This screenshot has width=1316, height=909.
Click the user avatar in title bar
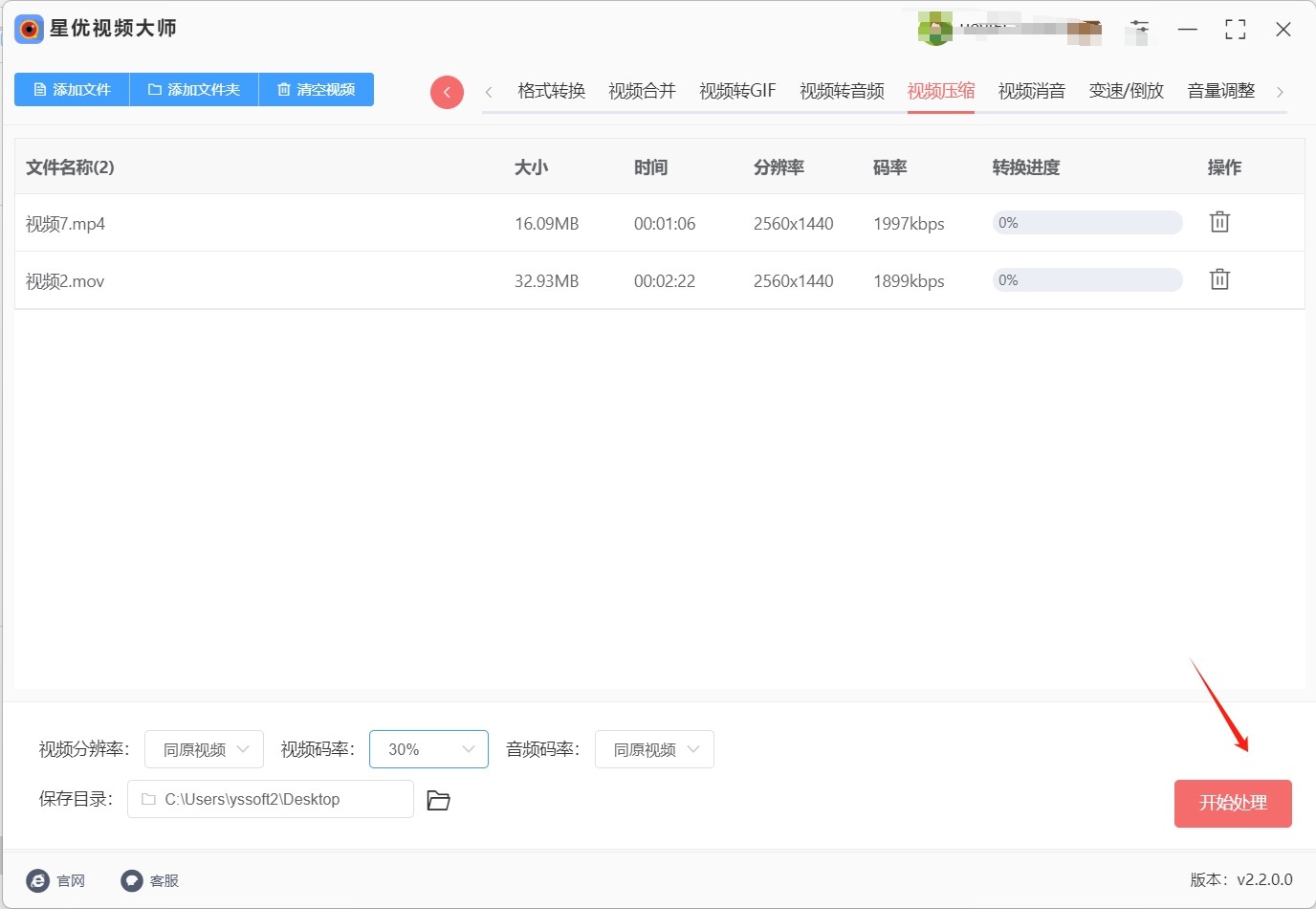(934, 30)
